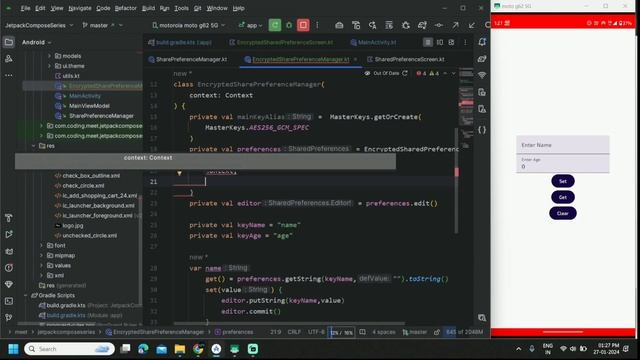Click the CRLF line separator status
The height and width of the screenshot is (360, 640).
[x=294, y=332]
